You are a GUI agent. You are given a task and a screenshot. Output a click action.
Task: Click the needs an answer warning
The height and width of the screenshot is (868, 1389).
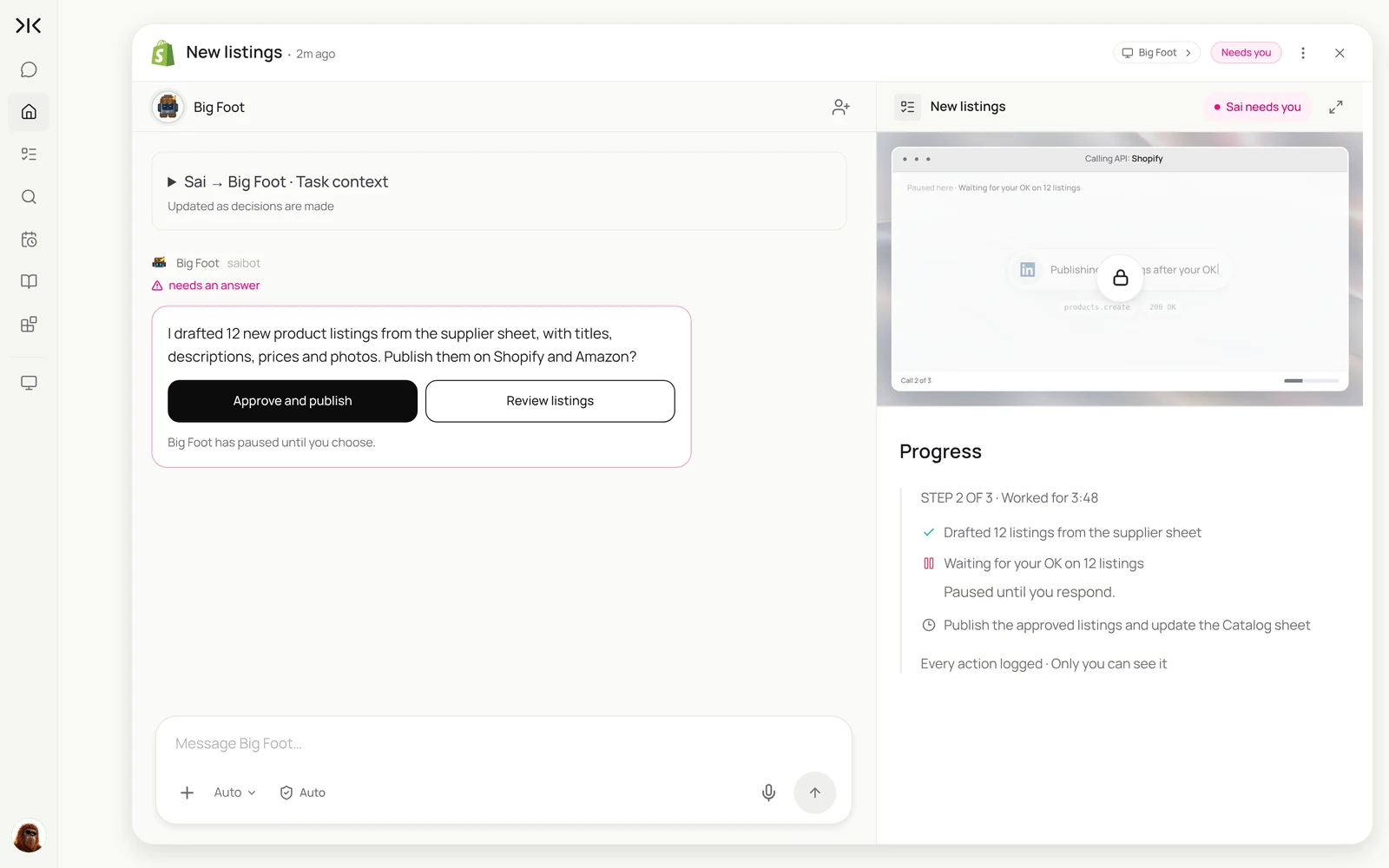(x=207, y=286)
